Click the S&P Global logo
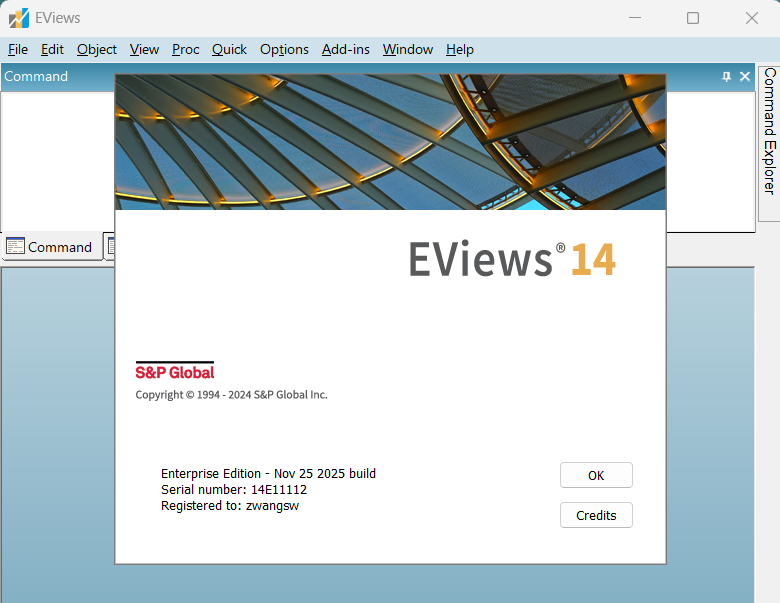This screenshot has height=603, width=780. point(175,371)
